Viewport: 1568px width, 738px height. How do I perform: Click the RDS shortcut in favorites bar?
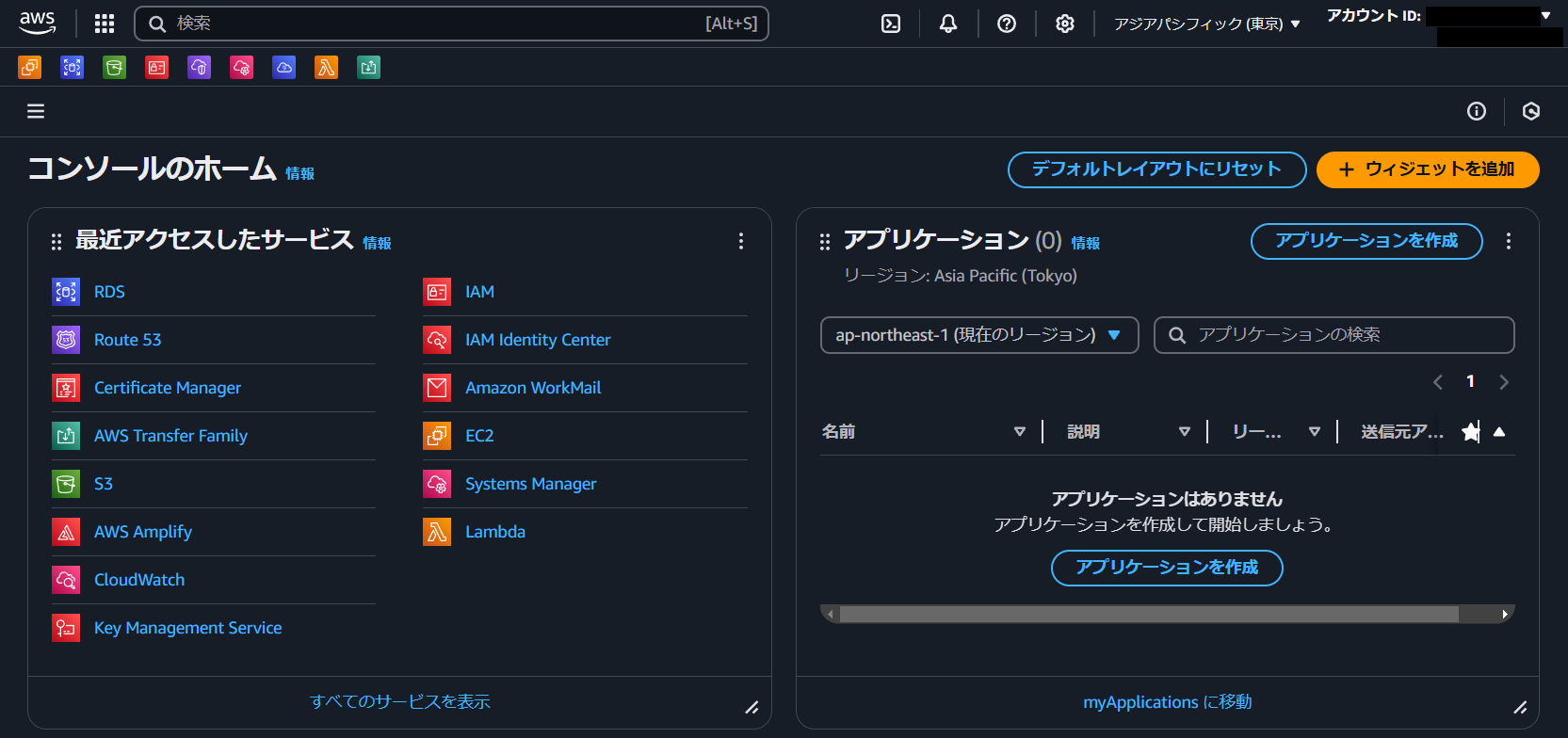click(73, 67)
